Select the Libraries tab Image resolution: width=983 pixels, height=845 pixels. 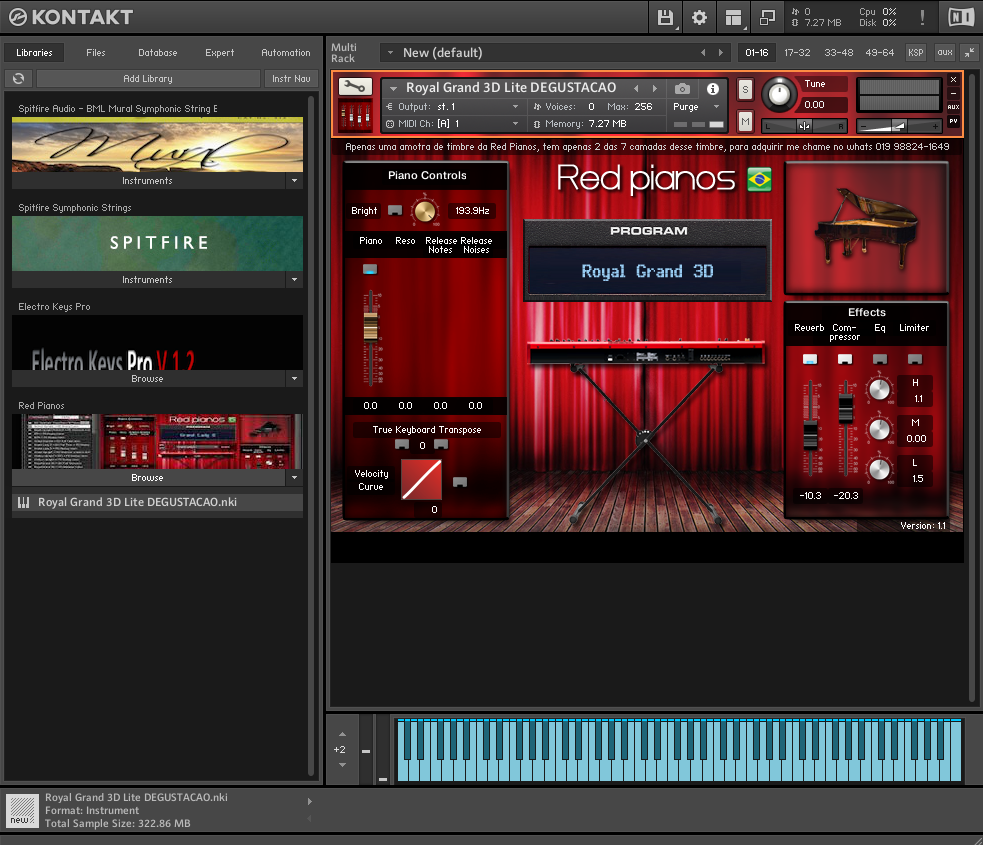coord(34,53)
